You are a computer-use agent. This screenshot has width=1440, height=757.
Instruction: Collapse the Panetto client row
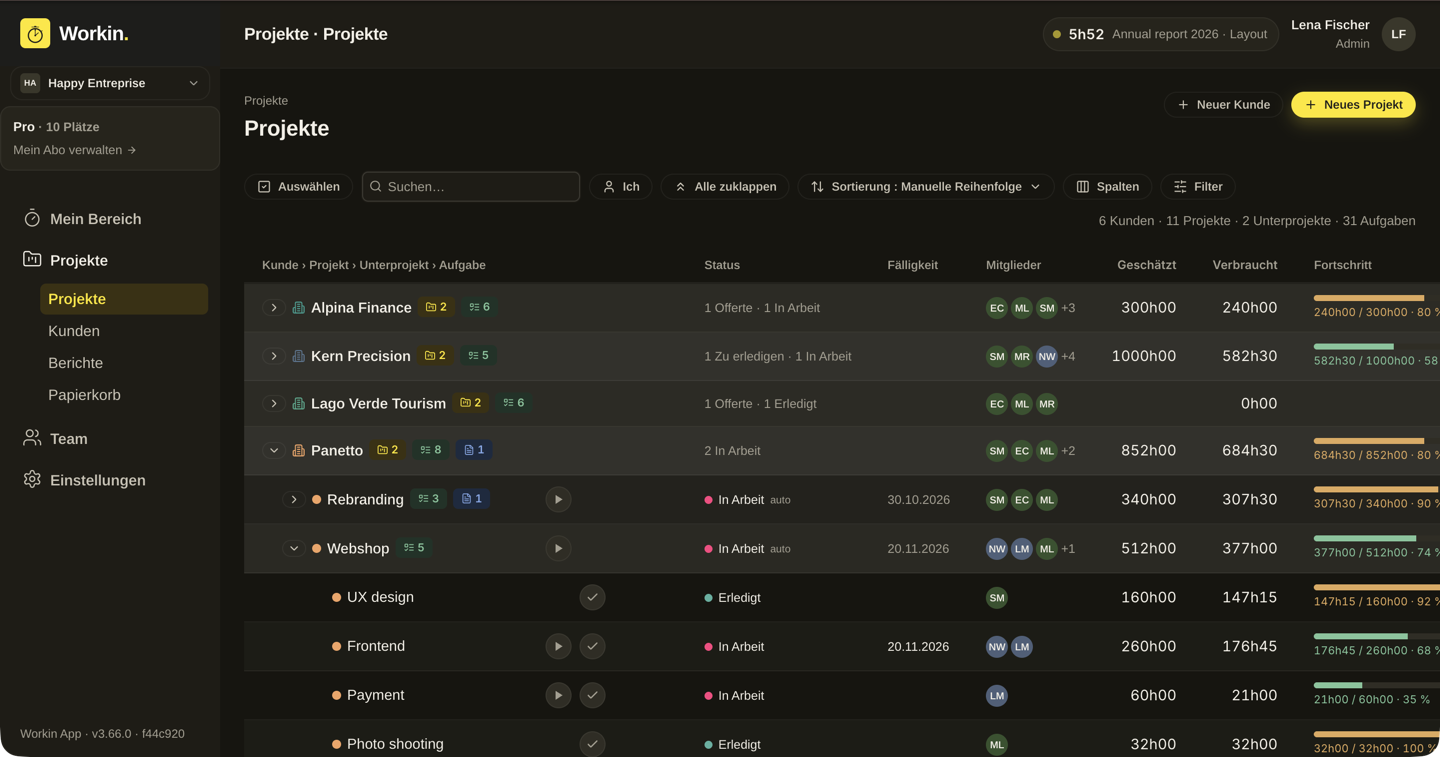click(x=274, y=451)
